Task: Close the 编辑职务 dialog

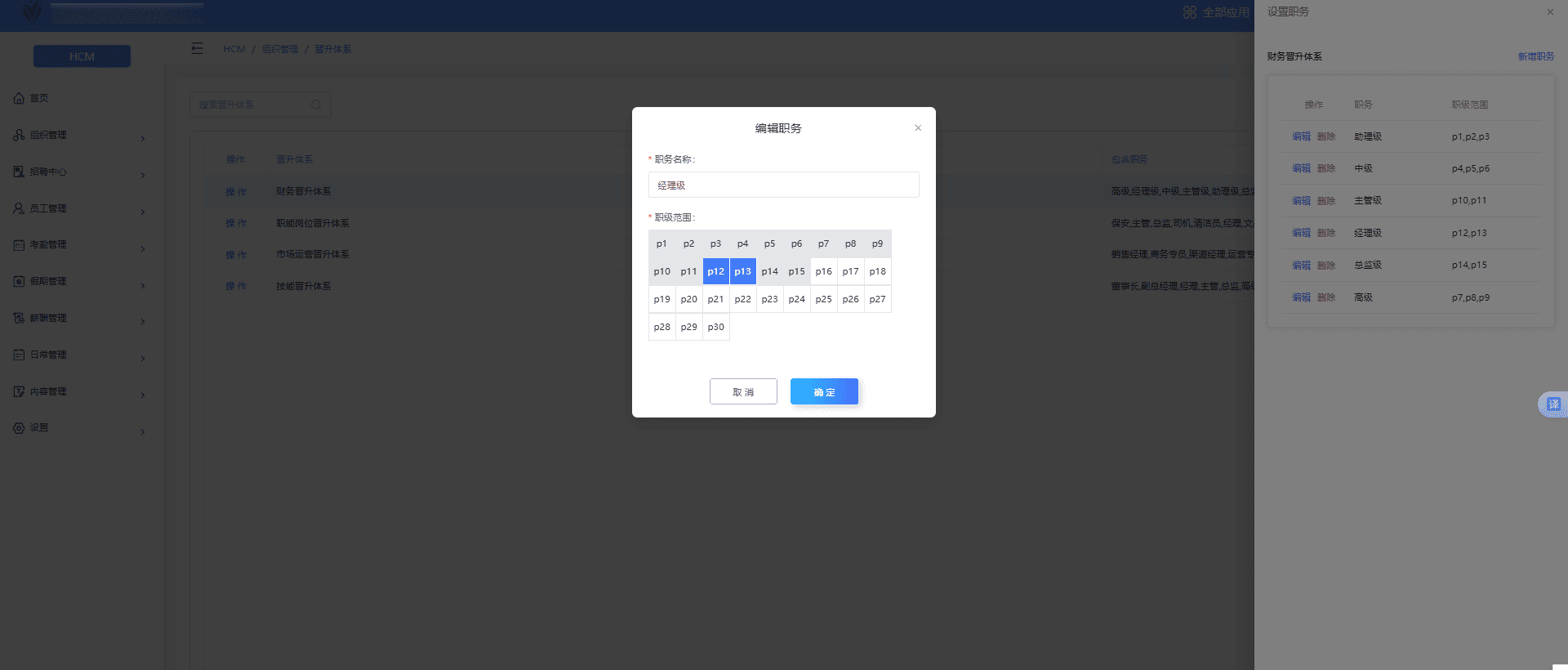Action: pos(918,128)
